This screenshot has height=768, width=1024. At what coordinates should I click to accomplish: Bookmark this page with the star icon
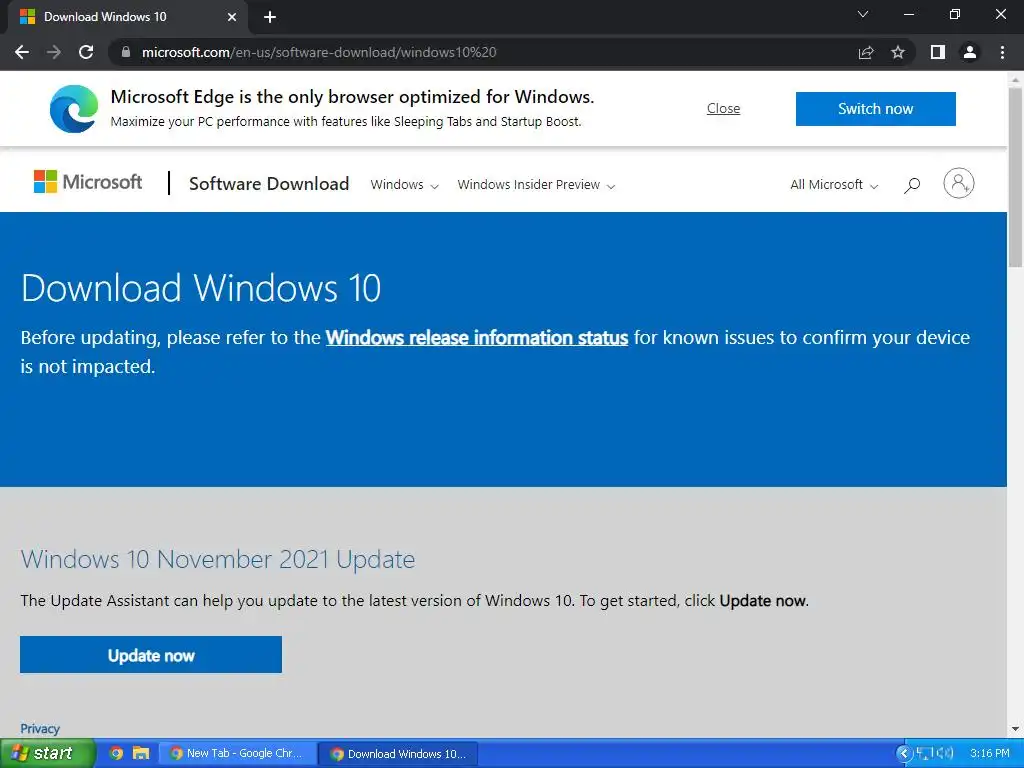click(898, 52)
